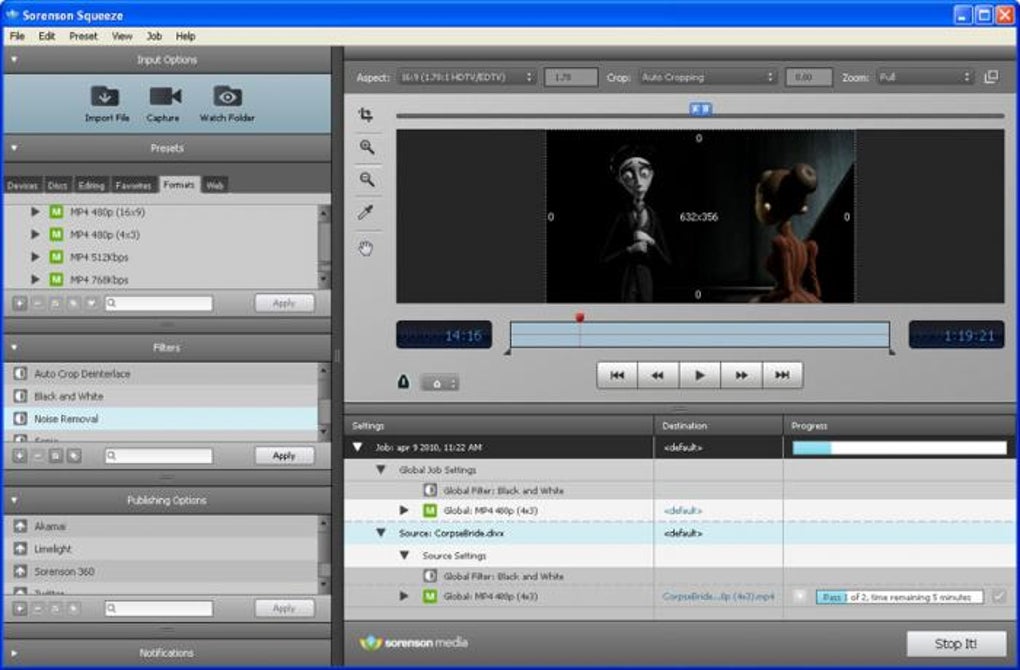Select the hand pan tool

tap(366, 248)
